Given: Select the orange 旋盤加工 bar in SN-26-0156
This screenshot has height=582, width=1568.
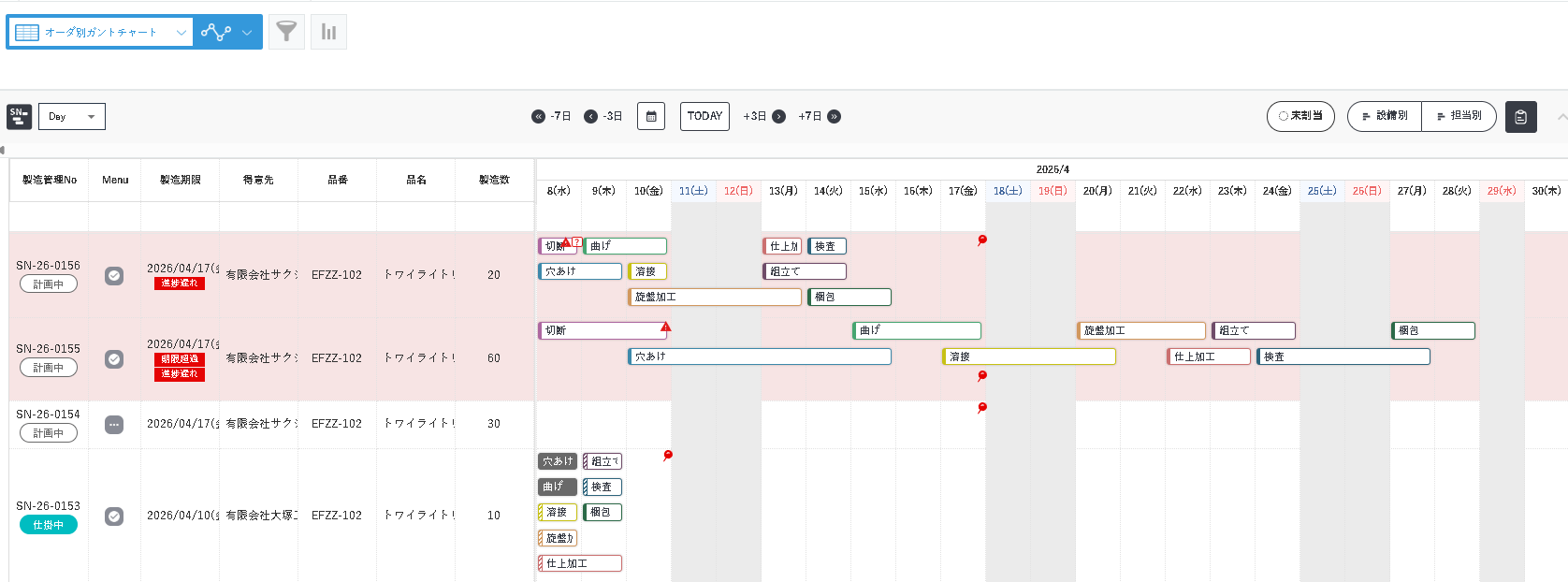Looking at the screenshot, I should 715,297.
